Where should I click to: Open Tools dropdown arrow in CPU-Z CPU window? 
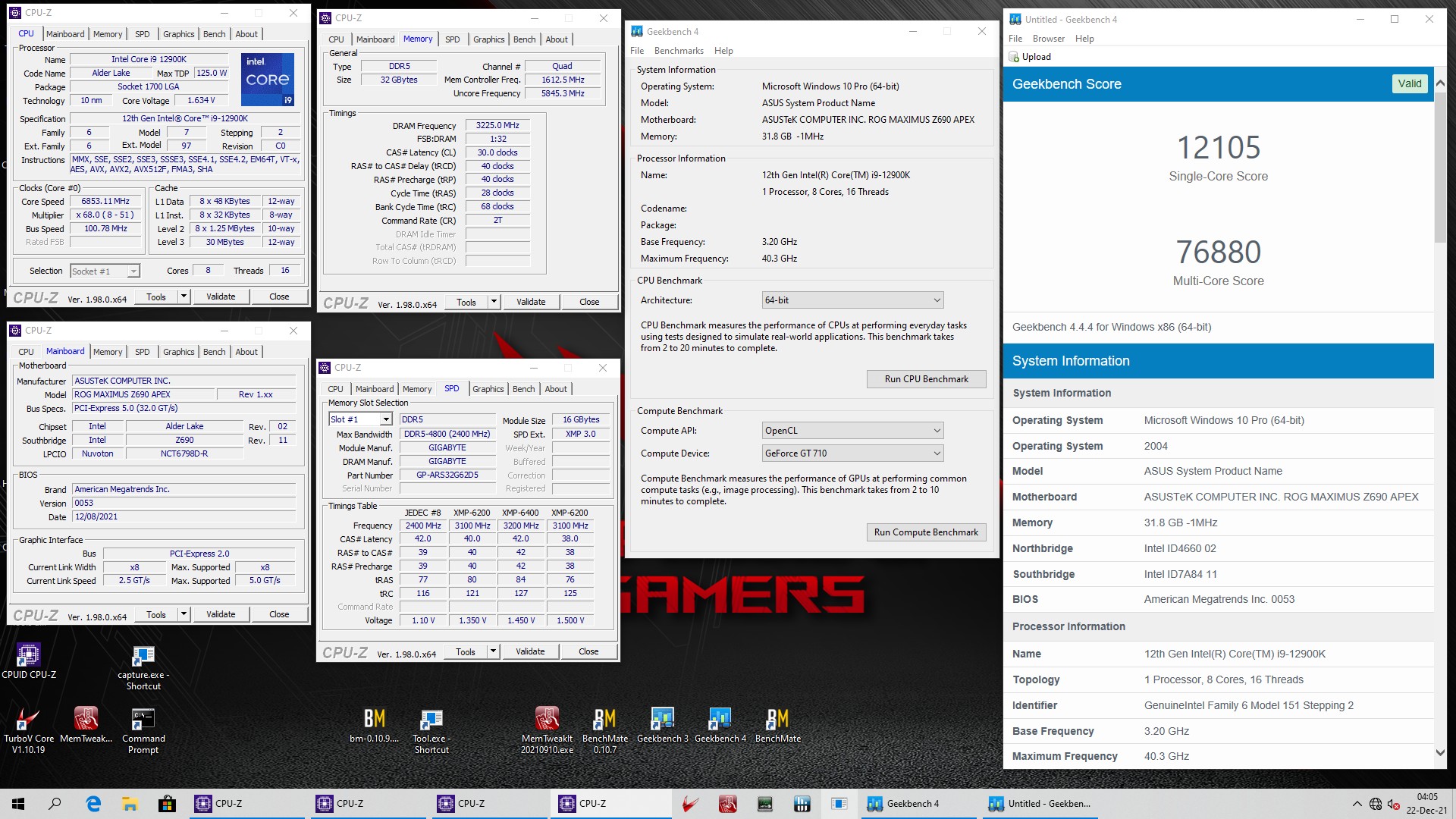(184, 297)
